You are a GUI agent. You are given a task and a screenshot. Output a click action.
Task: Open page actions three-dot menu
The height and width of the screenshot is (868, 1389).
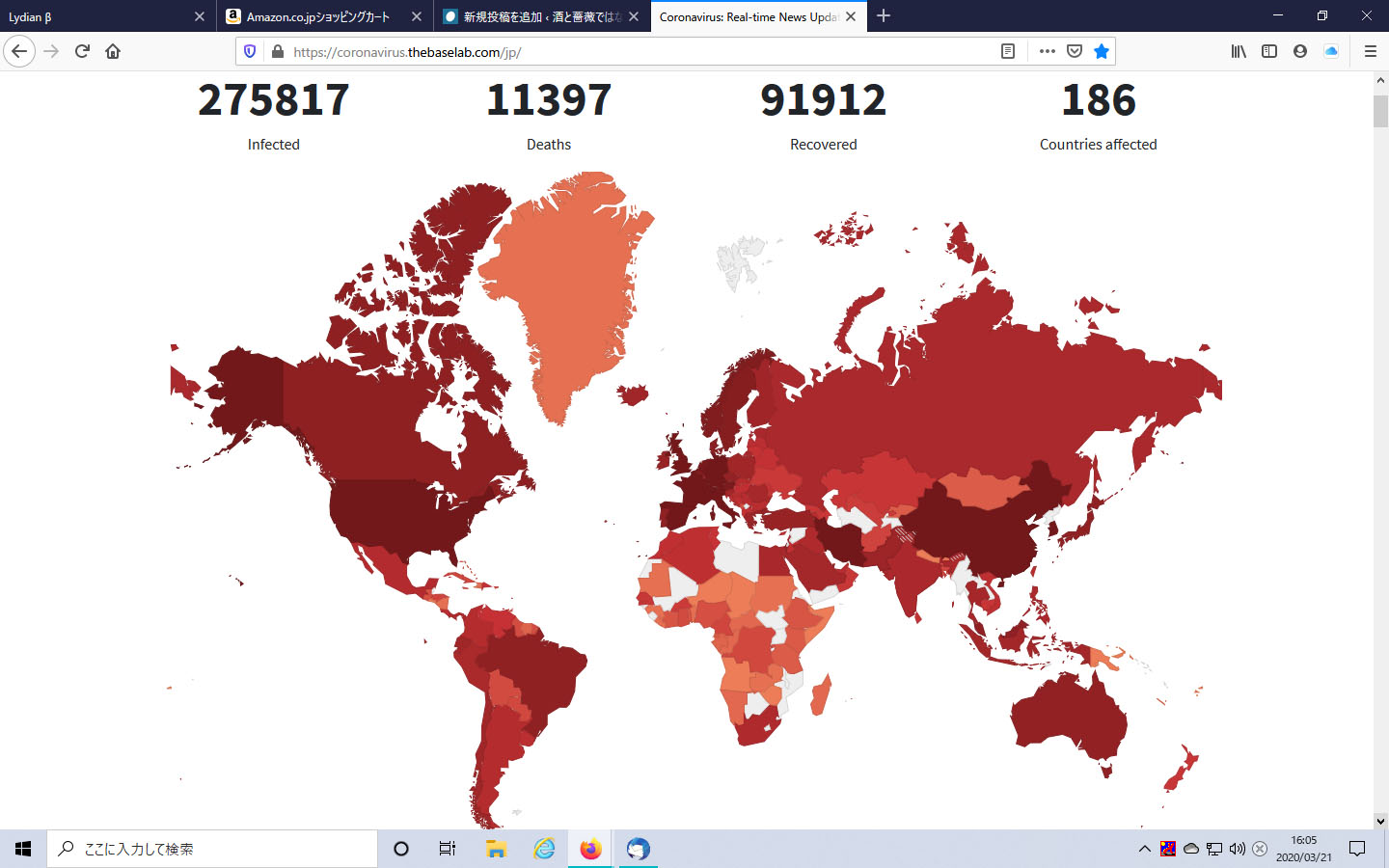[1047, 51]
